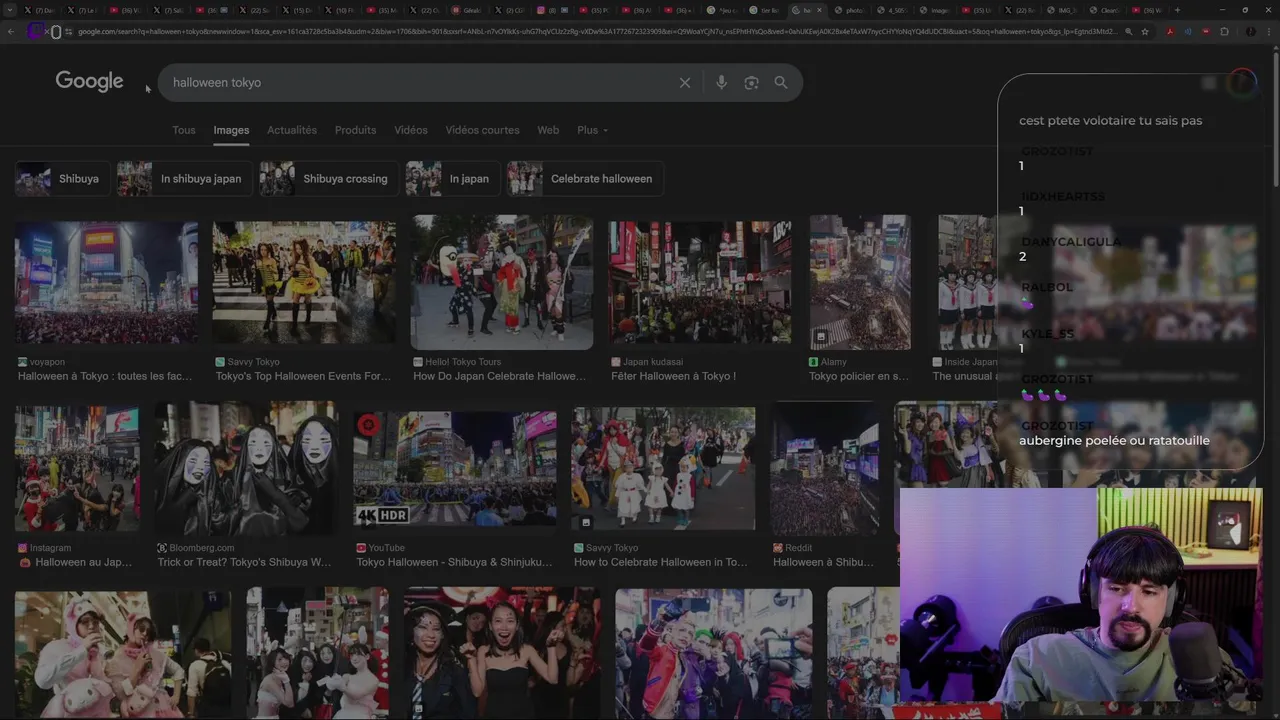Switch to the Tous results tab
Screen dimensions: 1280x720
184,130
